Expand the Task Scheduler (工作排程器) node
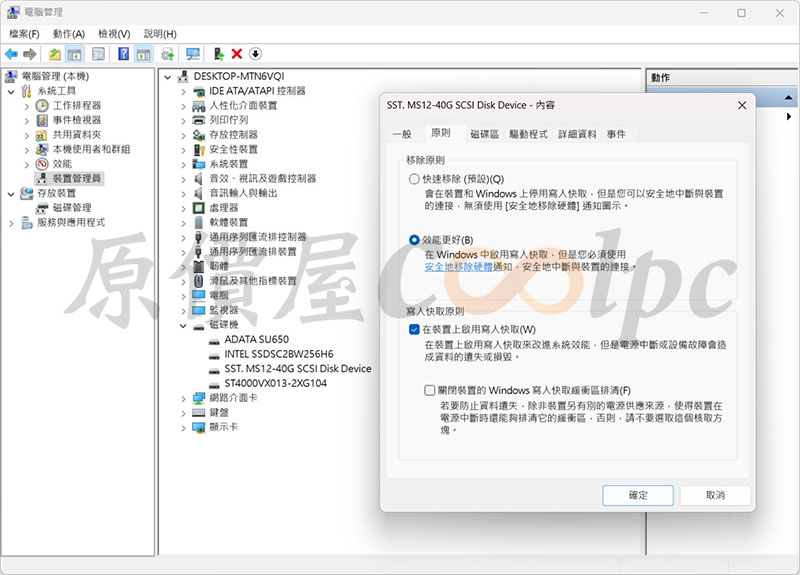The width and height of the screenshot is (800, 575). coord(27,106)
